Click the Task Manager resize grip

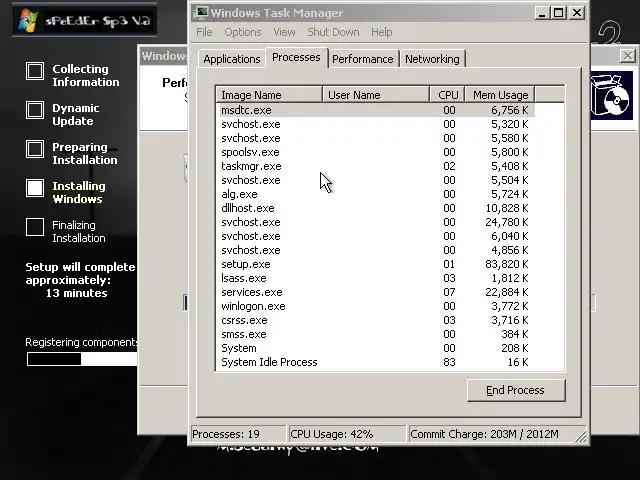(x=580, y=437)
